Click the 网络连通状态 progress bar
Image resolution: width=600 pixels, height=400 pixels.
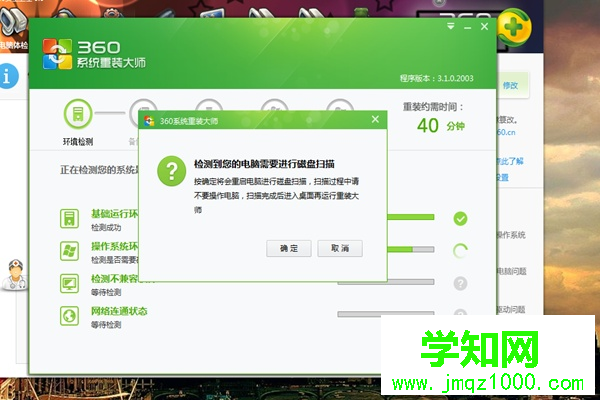386,314
